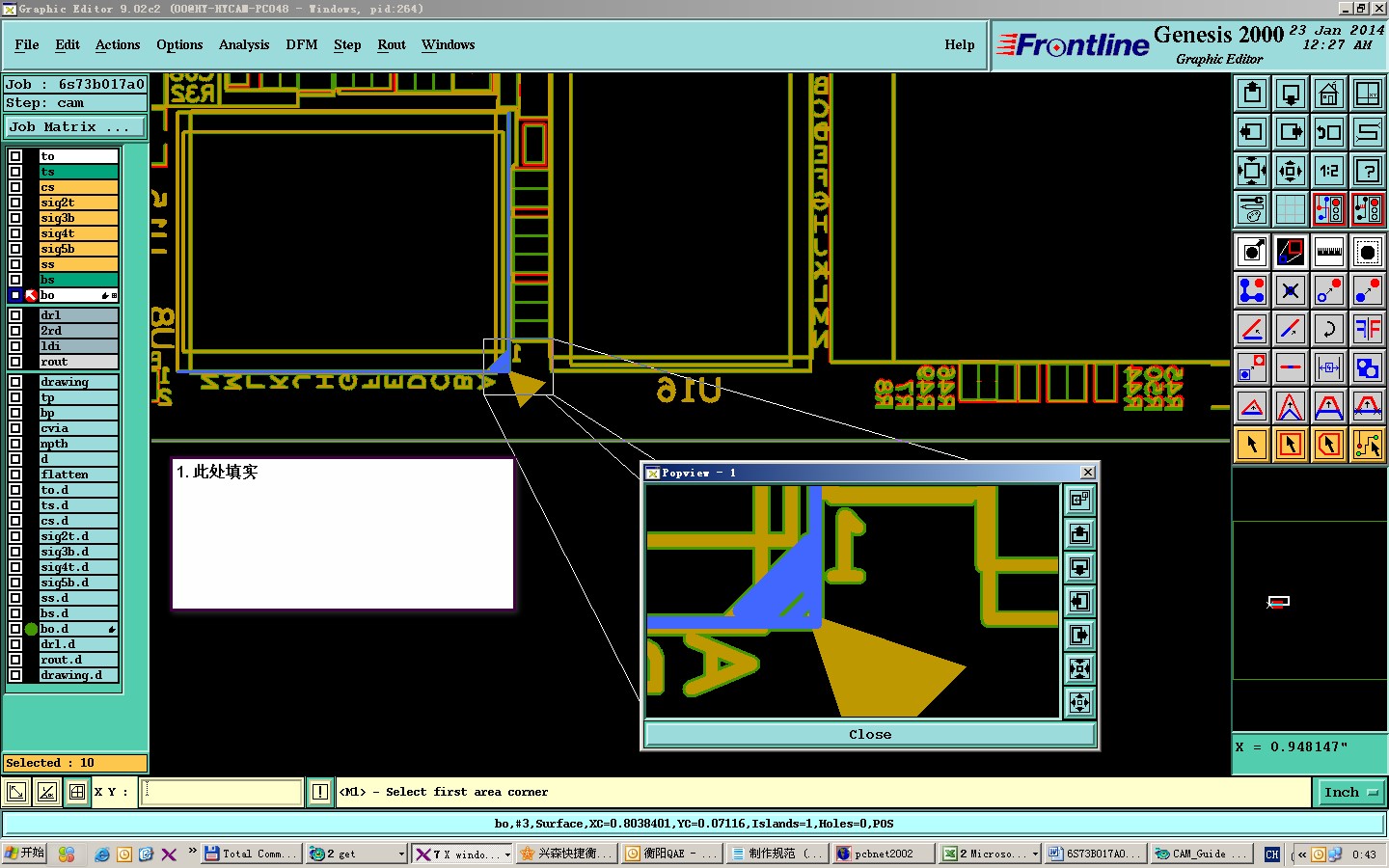Choose the rotate feature tool
Screen dimensions: 1389x868
coord(1329,330)
